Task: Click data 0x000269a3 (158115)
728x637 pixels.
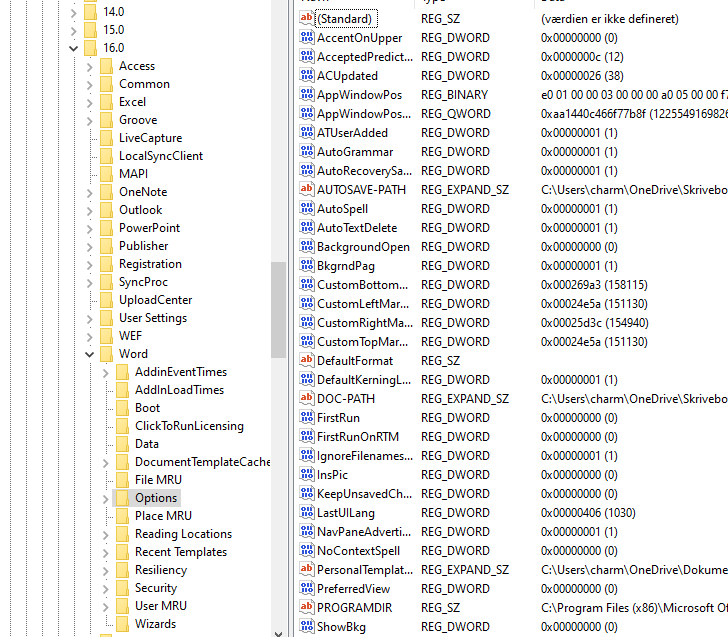Action: pyautogui.click(x=594, y=284)
